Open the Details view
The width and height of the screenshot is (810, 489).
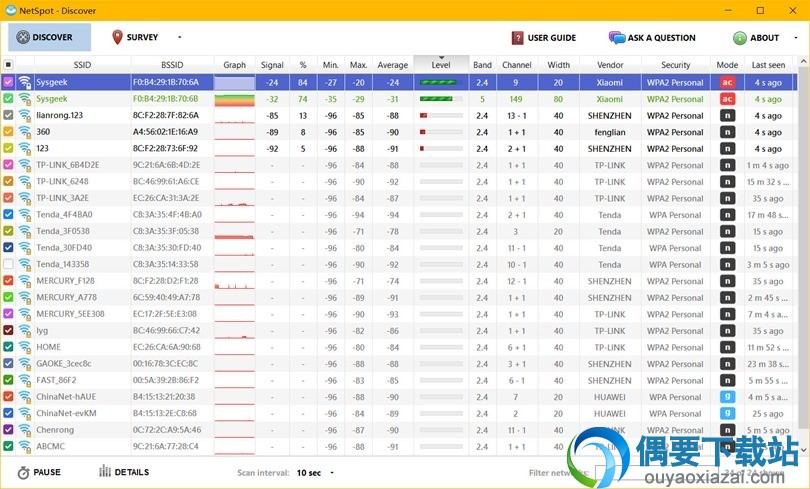(x=124, y=472)
